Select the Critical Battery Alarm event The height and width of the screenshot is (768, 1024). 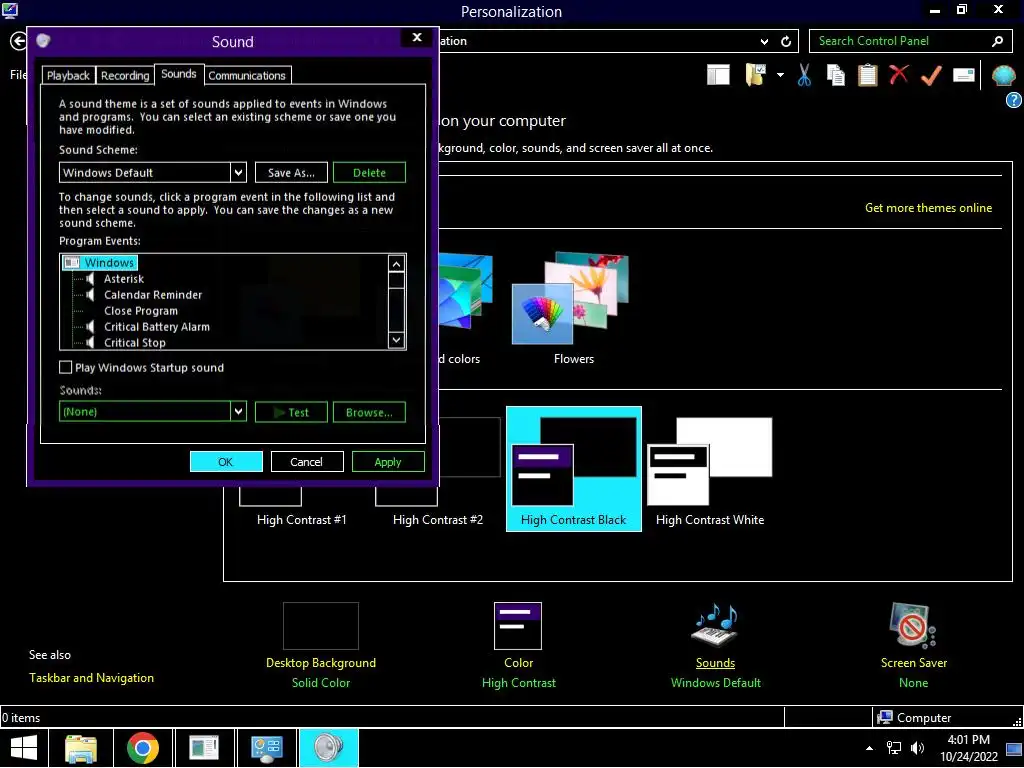(x=157, y=327)
